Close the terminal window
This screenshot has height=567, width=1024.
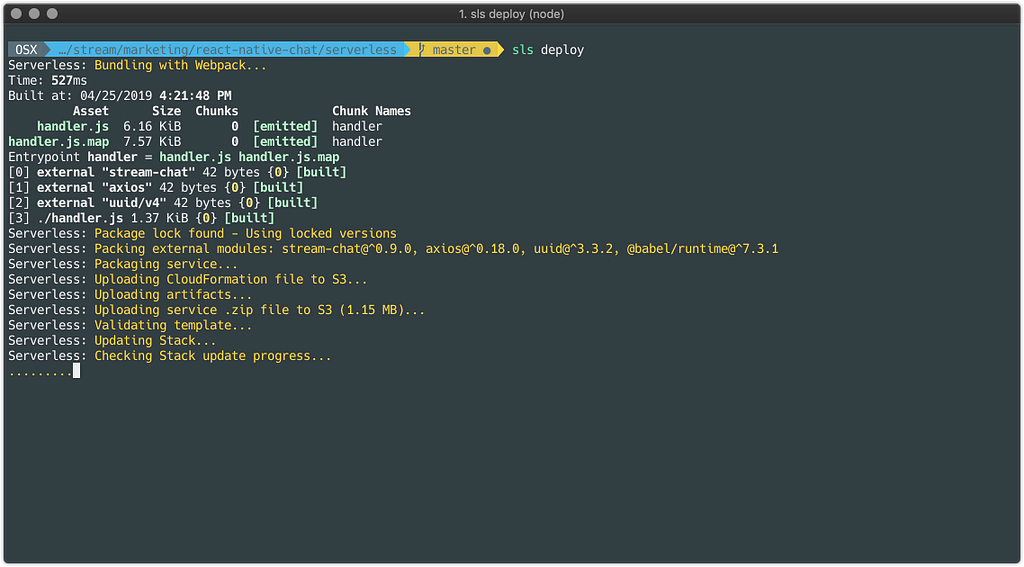pyautogui.click(x=15, y=14)
